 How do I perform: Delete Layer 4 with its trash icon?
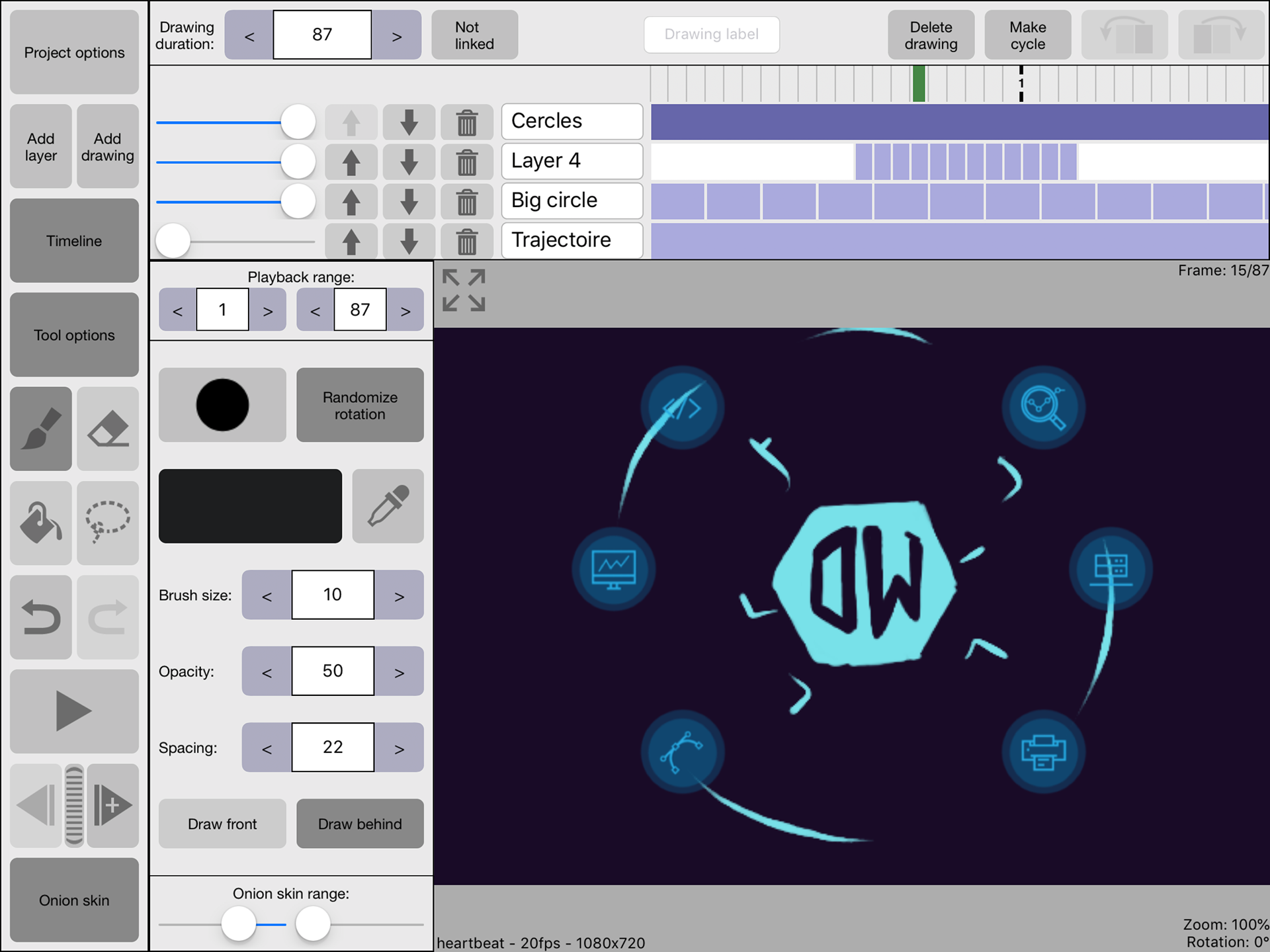(467, 162)
